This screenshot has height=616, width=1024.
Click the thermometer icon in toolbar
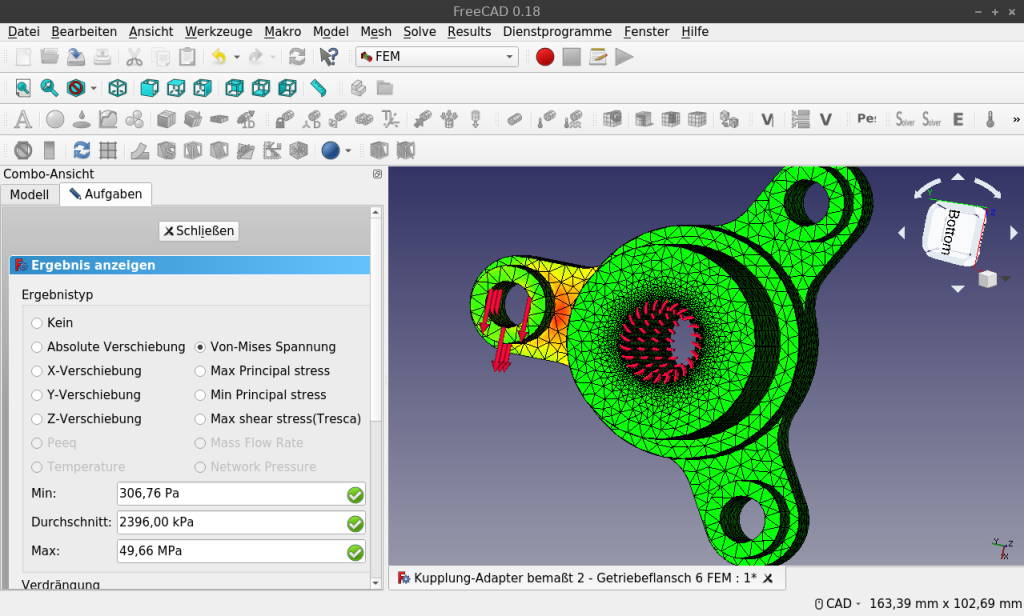990,120
